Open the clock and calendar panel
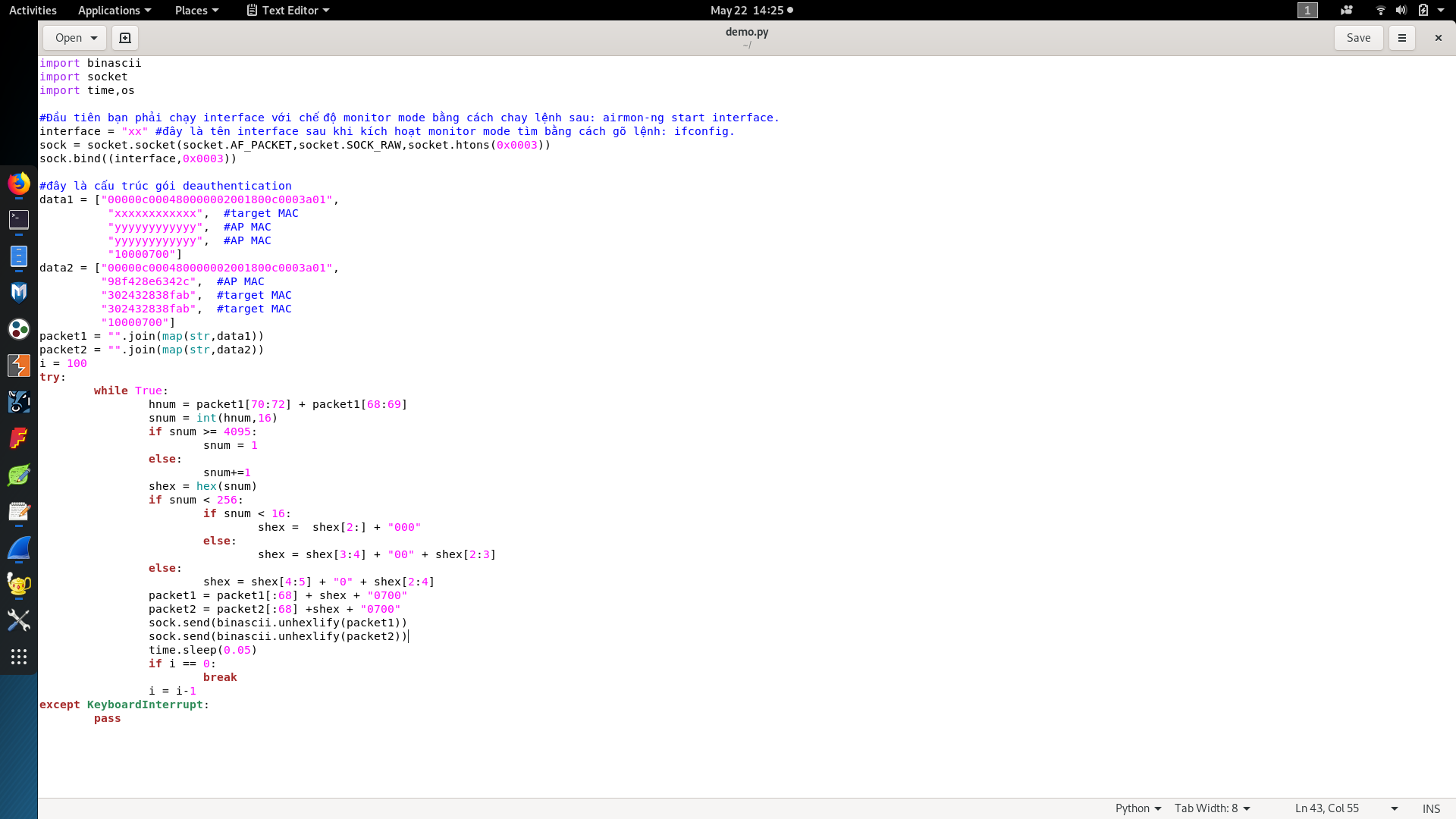This screenshot has height=819, width=1456. point(752,10)
